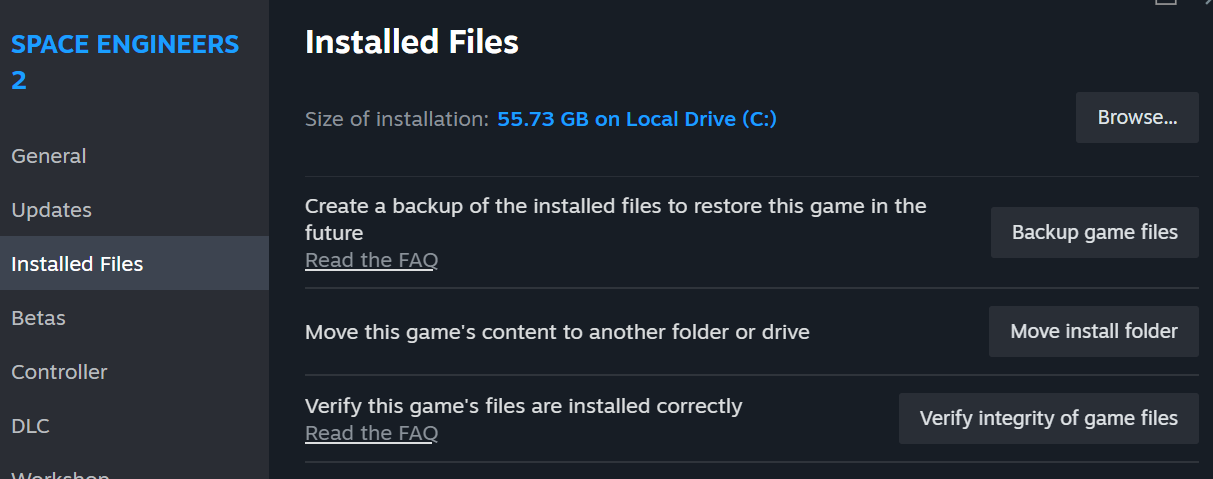Open the General settings tab
Image resolution: width=1213 pixels, height=479 pixels.
[49, 156]
